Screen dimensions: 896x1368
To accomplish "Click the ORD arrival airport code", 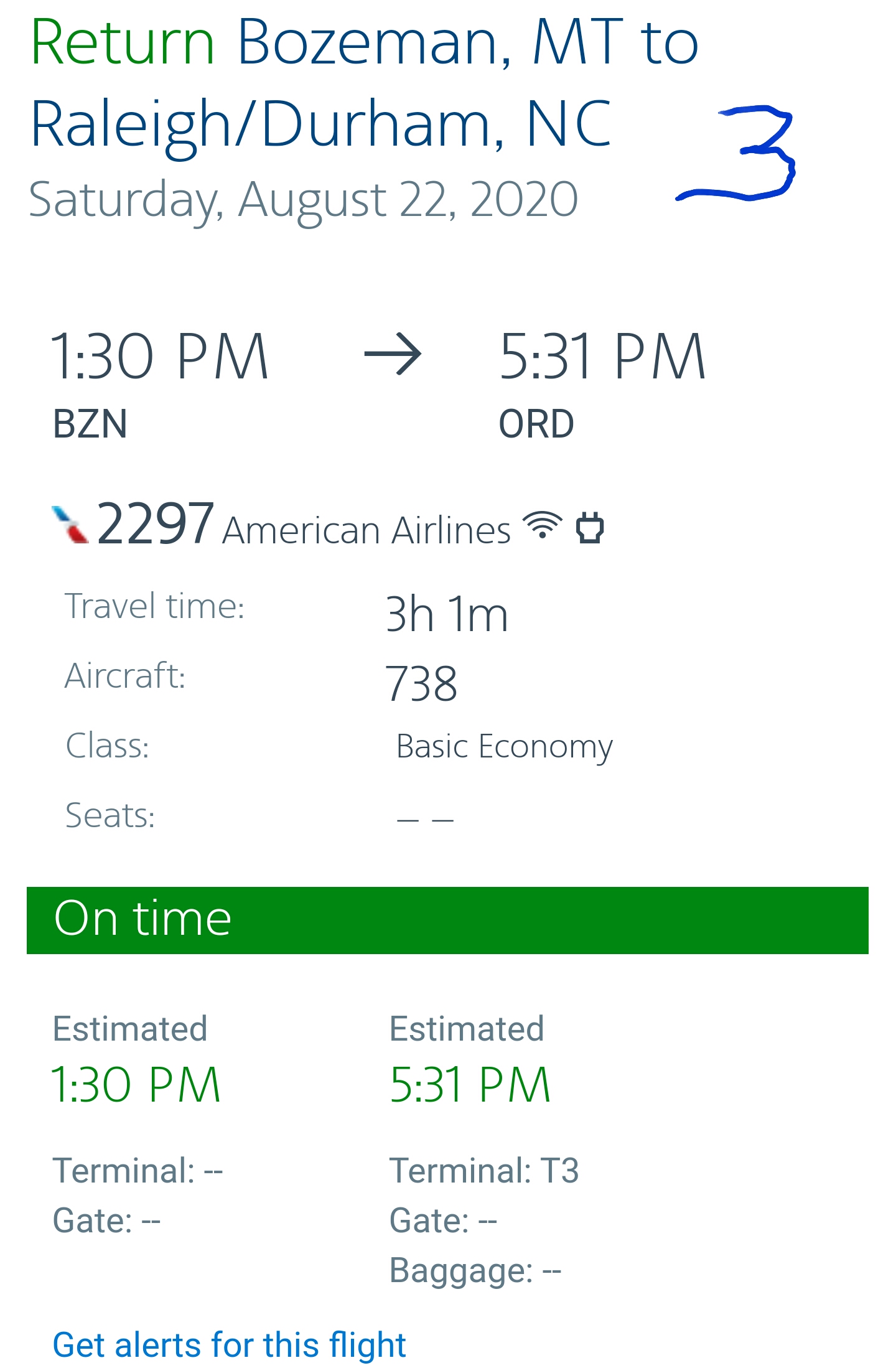I will pos(536,424).
